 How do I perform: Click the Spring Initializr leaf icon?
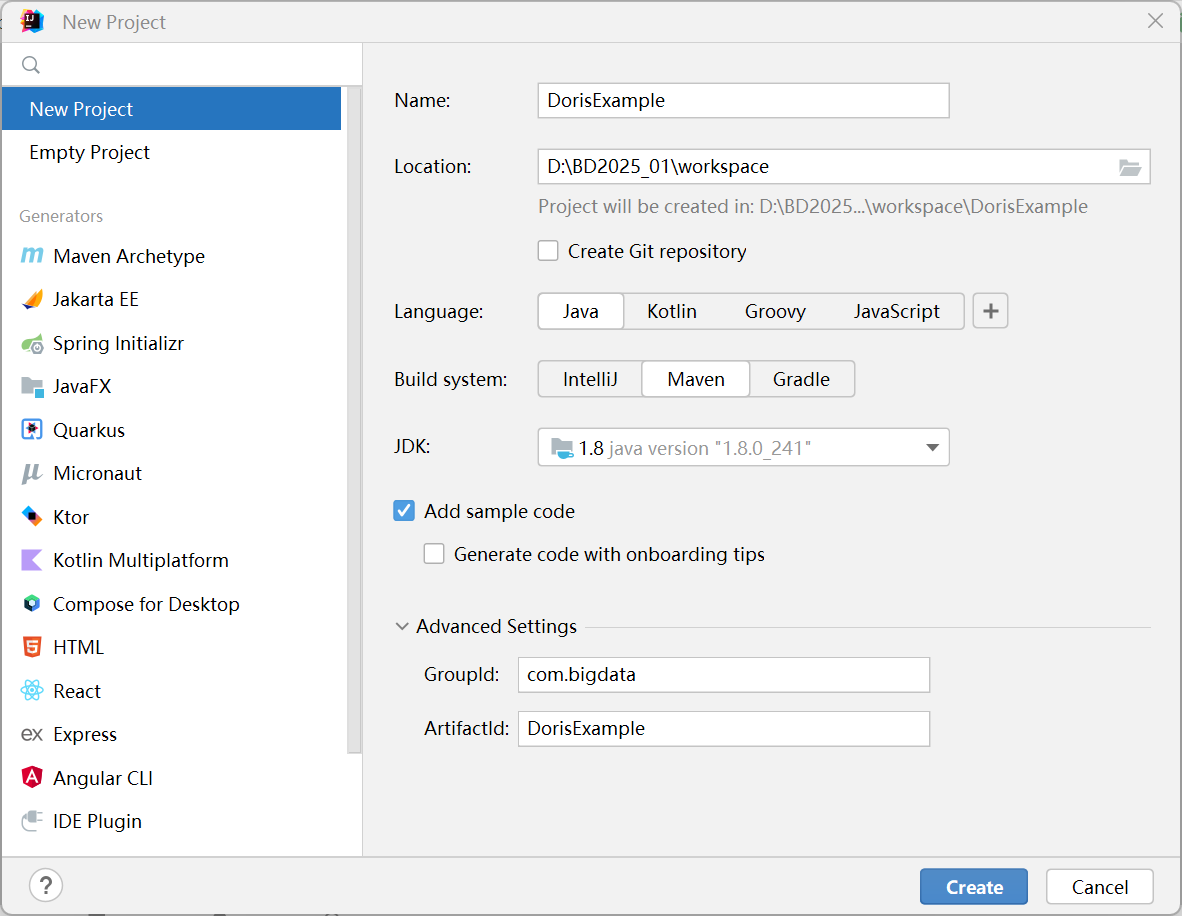[x=32, y=344]
